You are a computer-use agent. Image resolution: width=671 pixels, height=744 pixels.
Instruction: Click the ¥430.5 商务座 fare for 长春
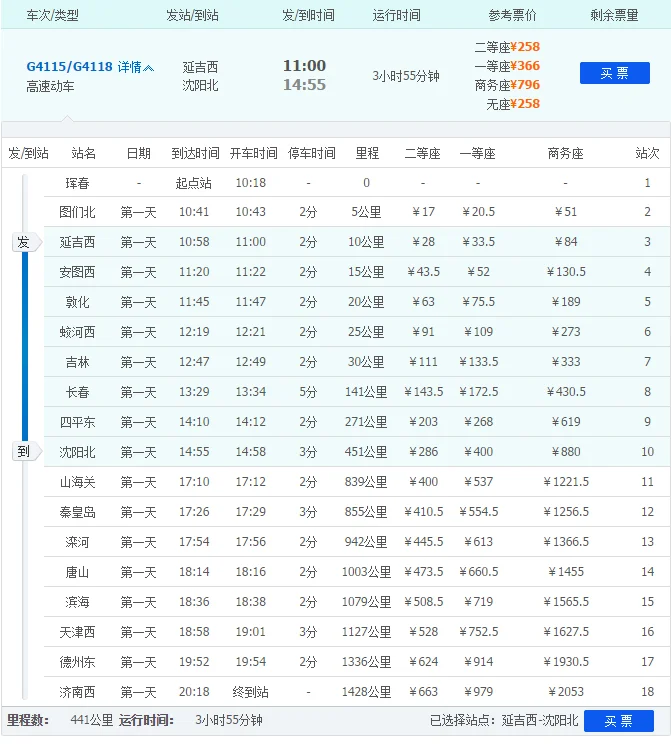pyautogui.click(x=566, y=392)
